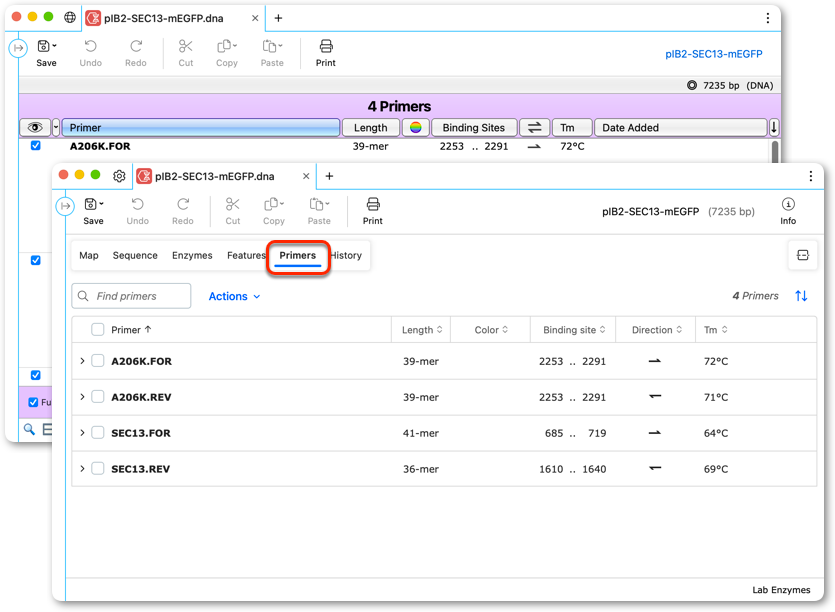
Task: Uncheck A206K.FOR checkbox in back window
Action: tap(36, 145)
